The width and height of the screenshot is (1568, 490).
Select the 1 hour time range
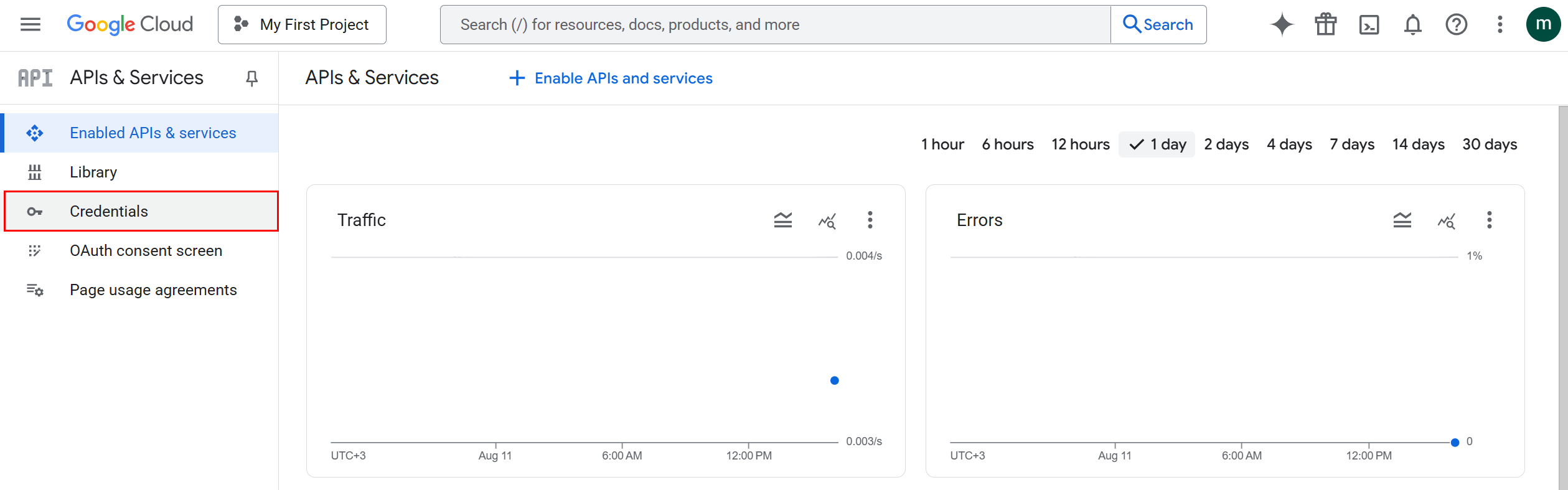coord(942,144)
